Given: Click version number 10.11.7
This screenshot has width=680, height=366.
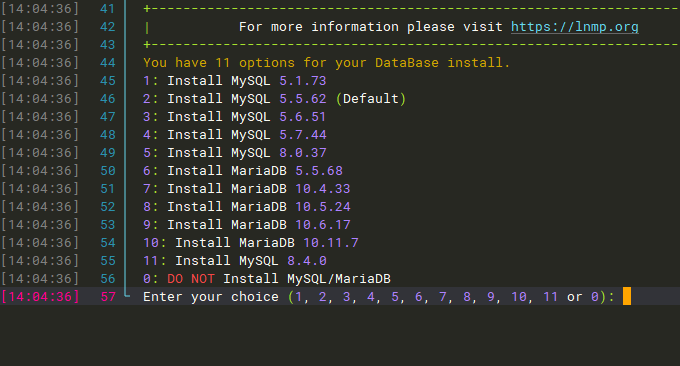Looking at the screenshot, I should pyautogui.click(x=331, y=243).
